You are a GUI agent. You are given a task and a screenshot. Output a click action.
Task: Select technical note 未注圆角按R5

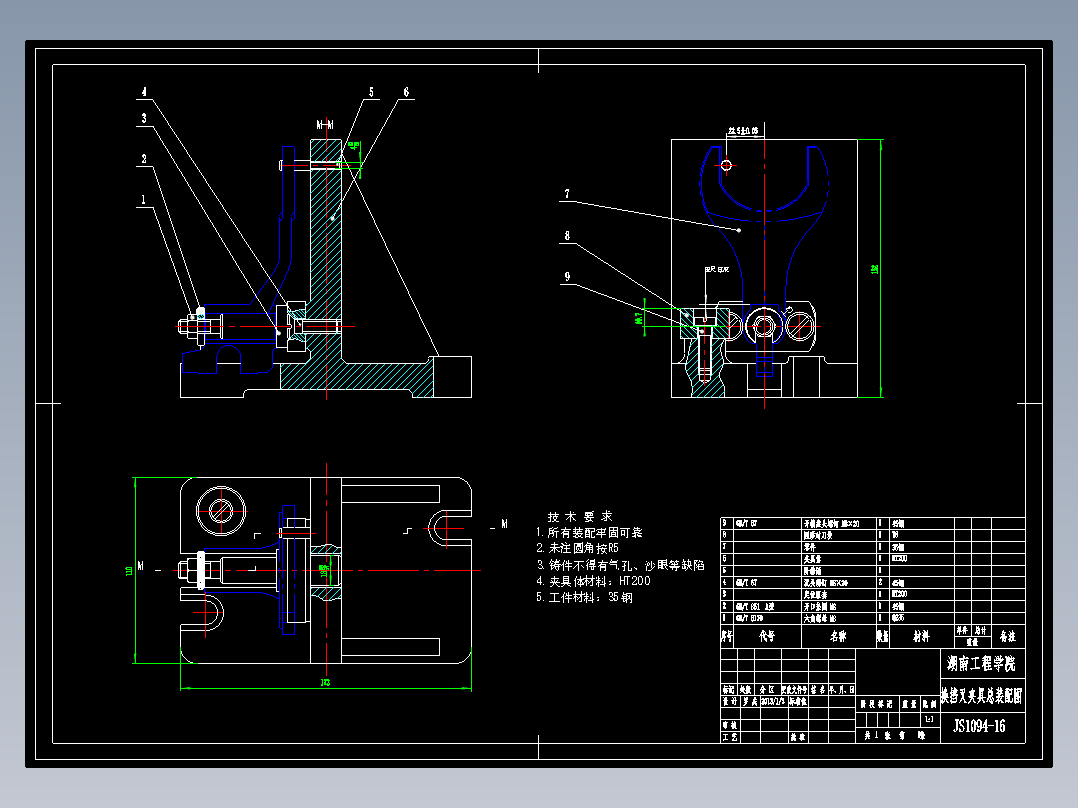point(578,548)
